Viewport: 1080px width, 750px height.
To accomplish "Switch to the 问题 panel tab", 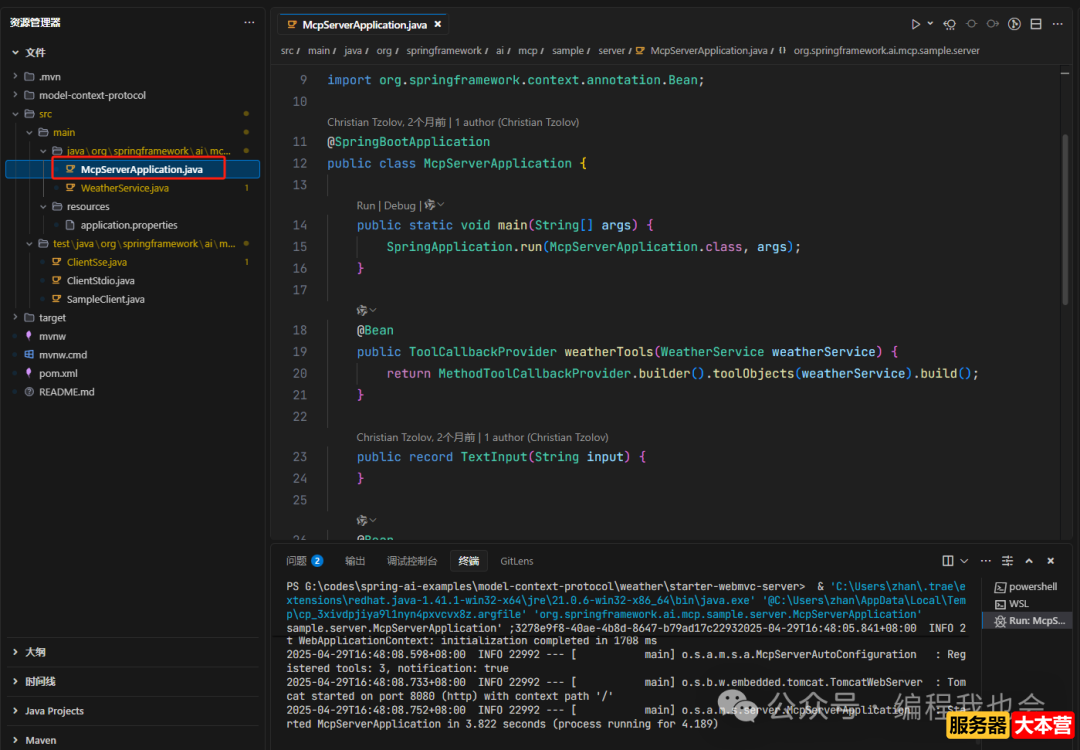I will [297, 561].
